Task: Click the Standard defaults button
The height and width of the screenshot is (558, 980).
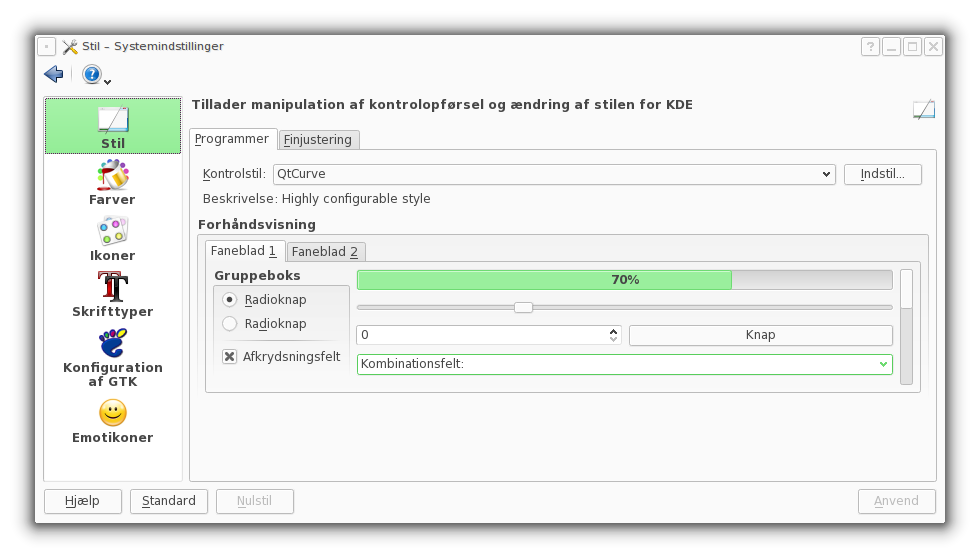Action: [x=169, y=501]
